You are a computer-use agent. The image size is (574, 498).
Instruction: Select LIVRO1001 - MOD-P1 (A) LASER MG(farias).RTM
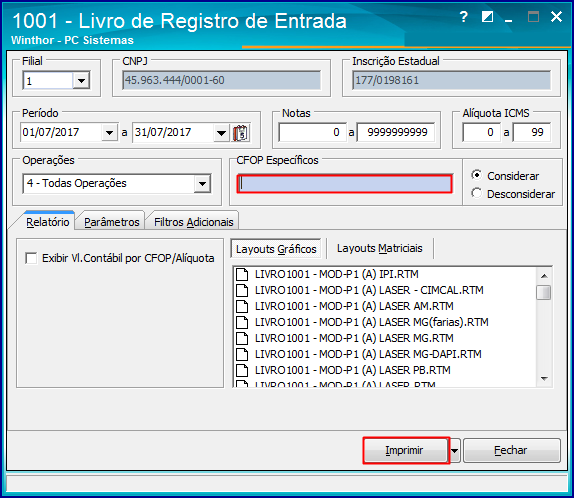(372, 322)
